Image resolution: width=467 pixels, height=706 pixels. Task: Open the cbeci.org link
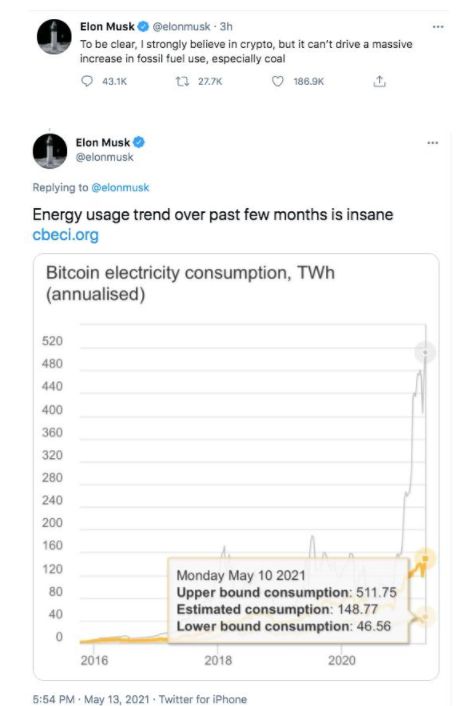click(x=65, y=235)
